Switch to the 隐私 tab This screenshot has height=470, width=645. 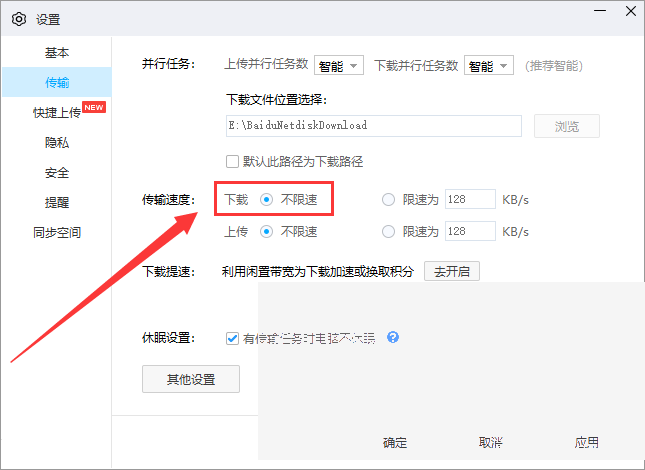57,142
